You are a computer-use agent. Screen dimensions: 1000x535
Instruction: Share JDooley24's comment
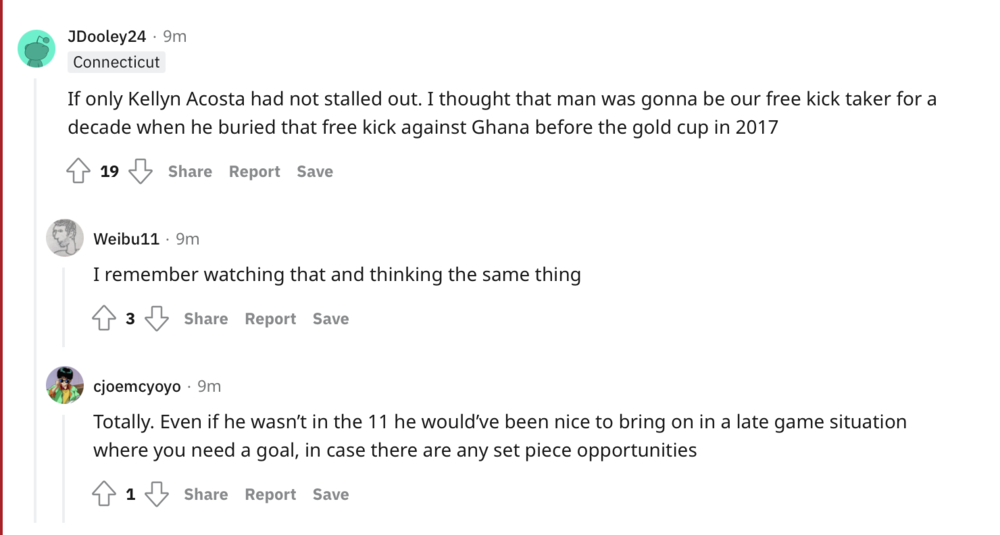(x=190, y=172)
